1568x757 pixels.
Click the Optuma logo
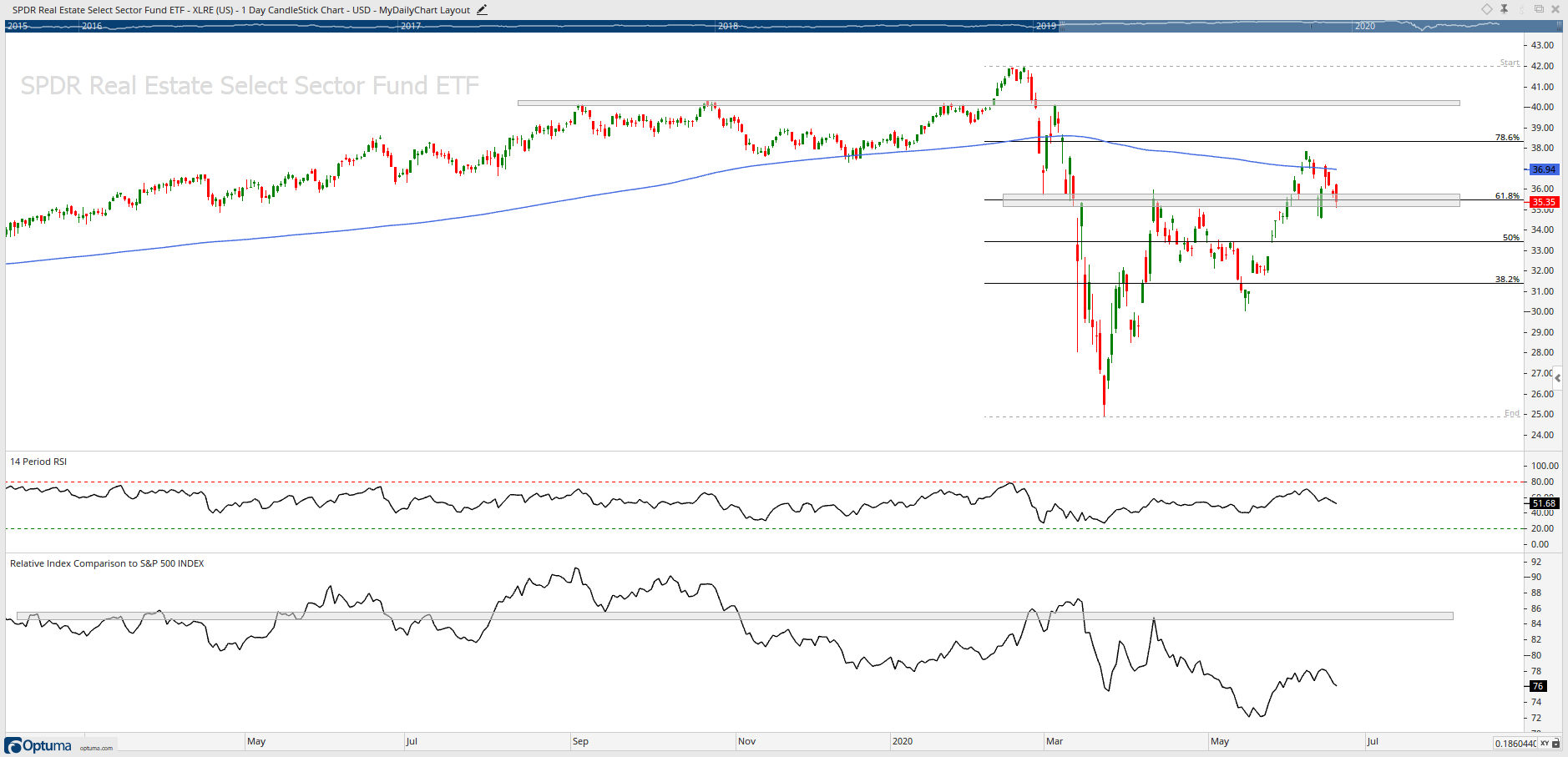(x=38, y=745)
